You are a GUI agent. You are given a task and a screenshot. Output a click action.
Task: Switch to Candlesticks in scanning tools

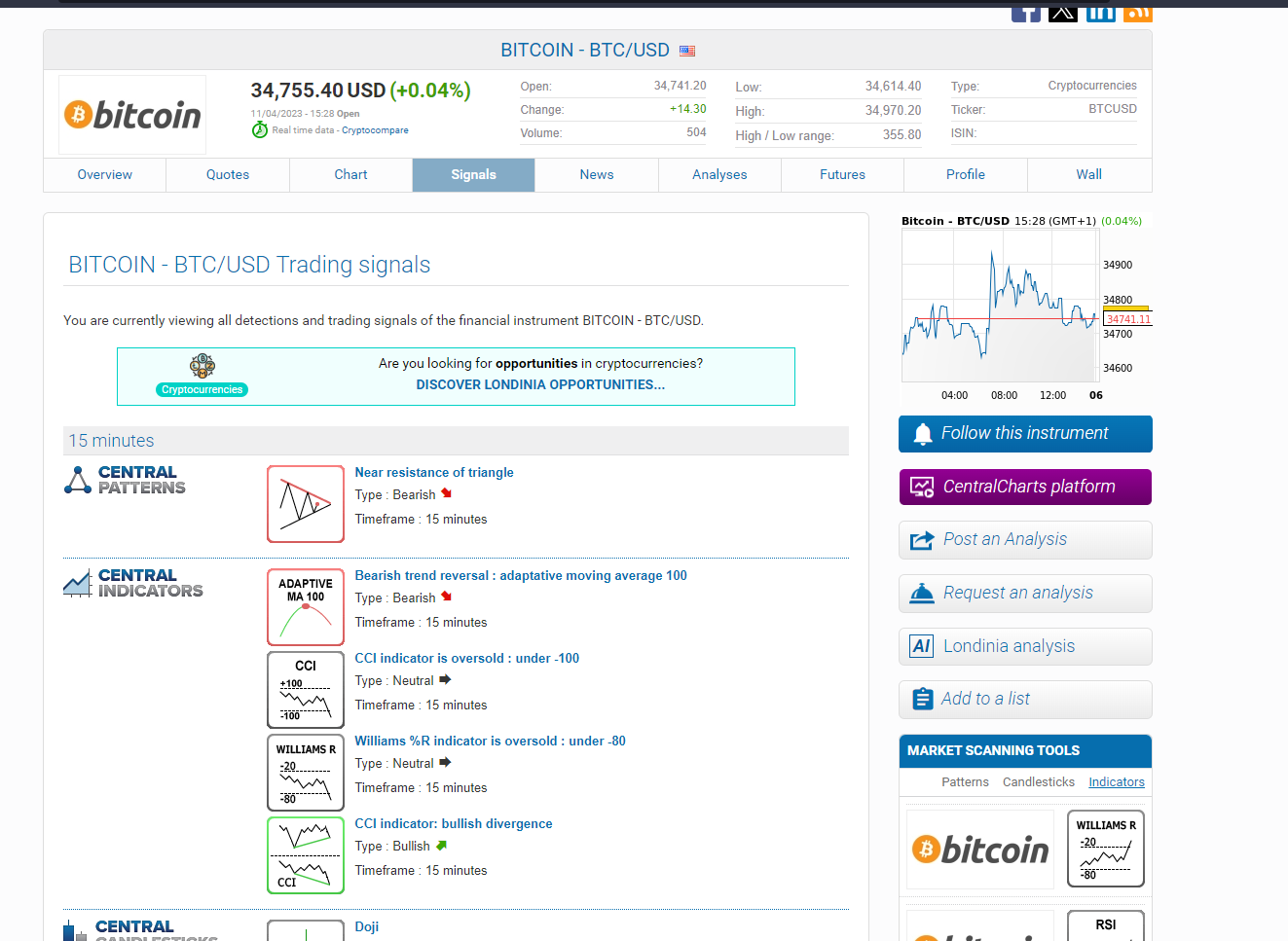(x=1038, y=782)
